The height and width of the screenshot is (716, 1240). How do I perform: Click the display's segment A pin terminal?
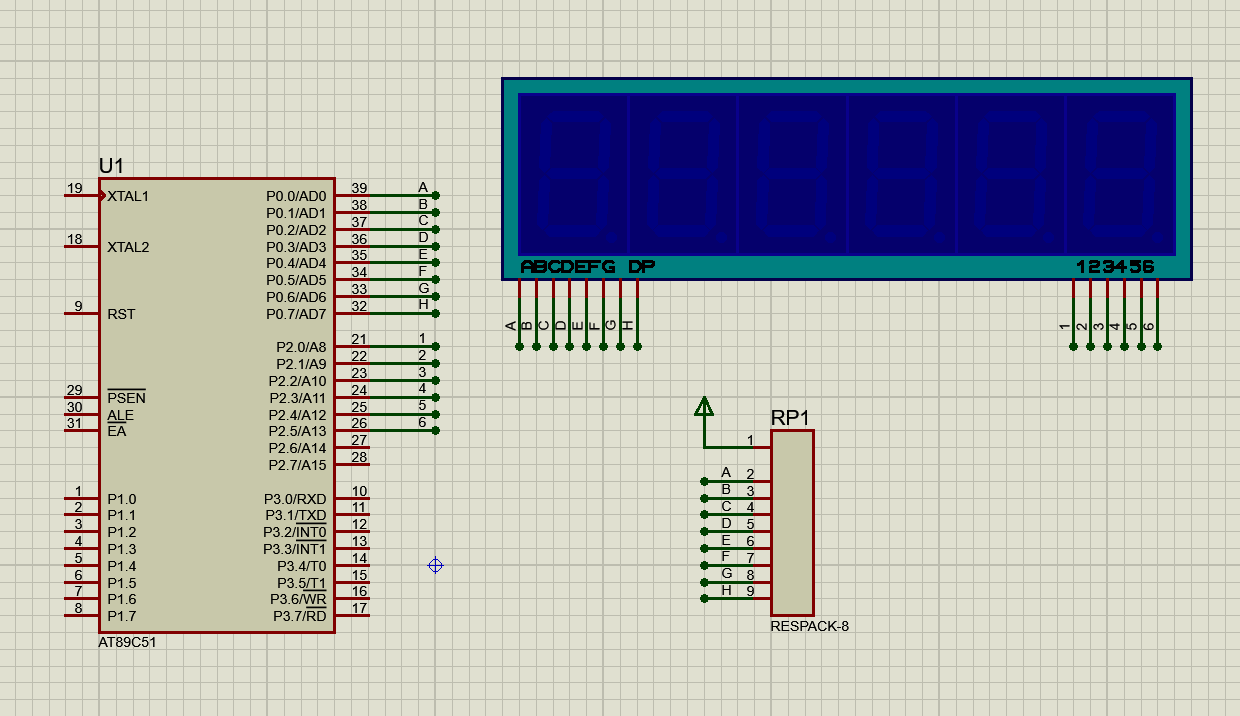(x=519, y=347)
